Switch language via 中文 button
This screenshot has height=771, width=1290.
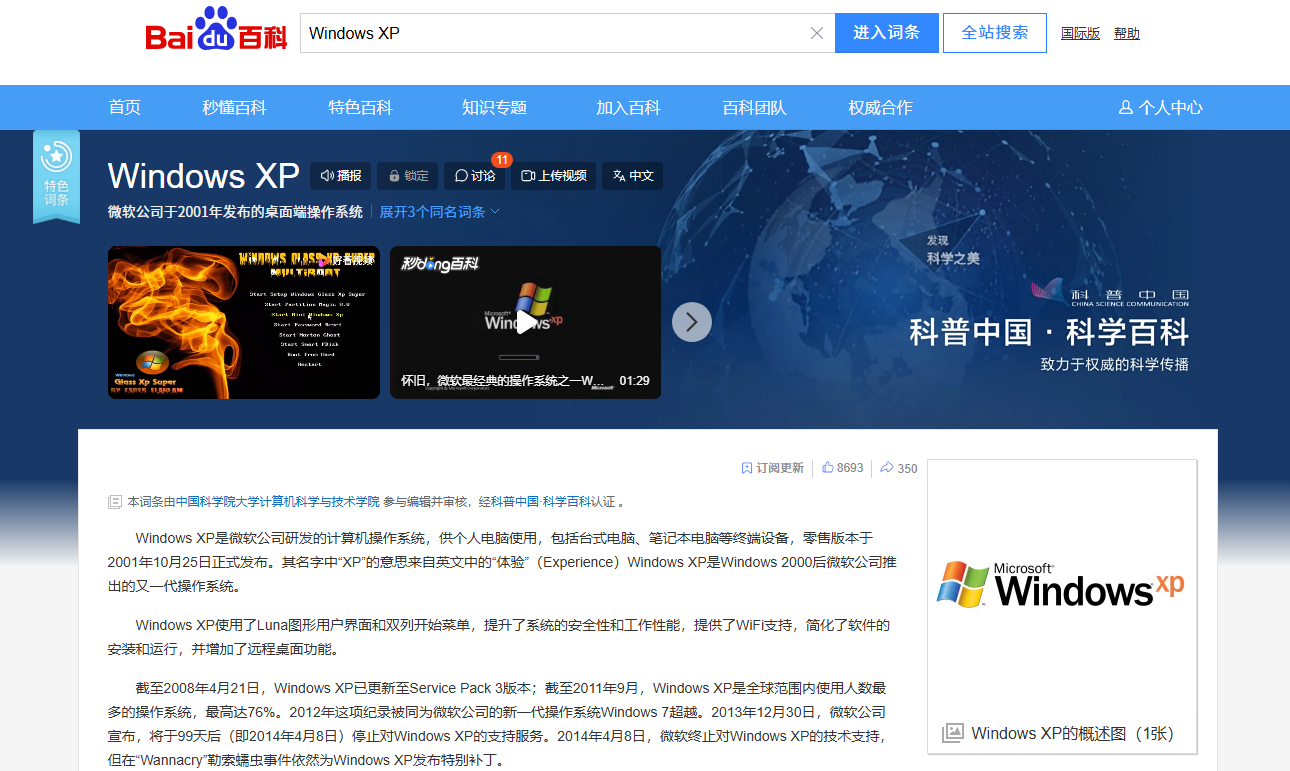point(632,176)
